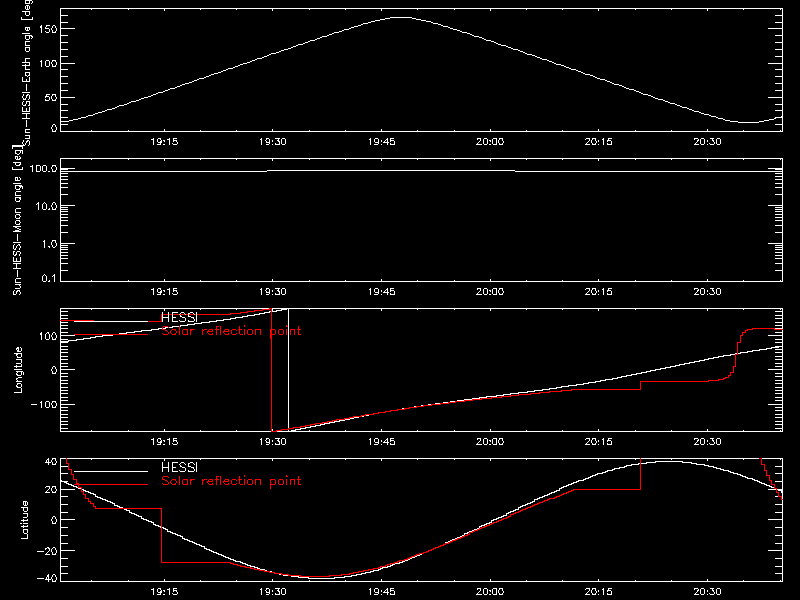Click the 19:30 label under Earth angle plot
The height and width of the screenshot is (600, 800).
coord(273,141)
